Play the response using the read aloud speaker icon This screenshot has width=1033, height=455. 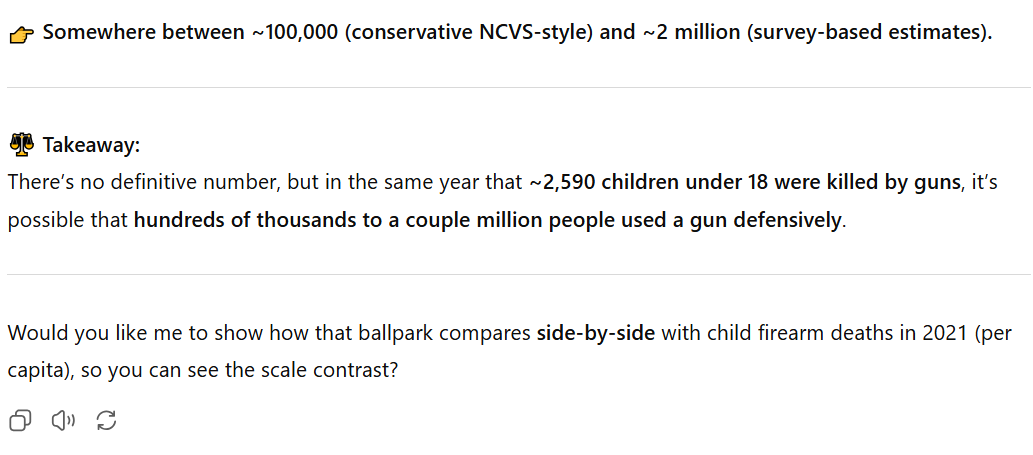[x=63, y=420]
